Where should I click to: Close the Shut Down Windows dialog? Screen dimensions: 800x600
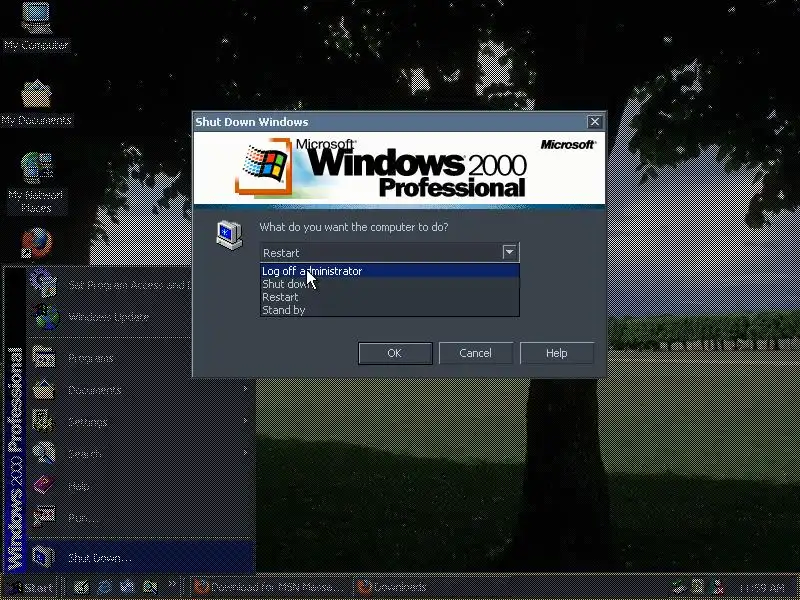[594, 121]
